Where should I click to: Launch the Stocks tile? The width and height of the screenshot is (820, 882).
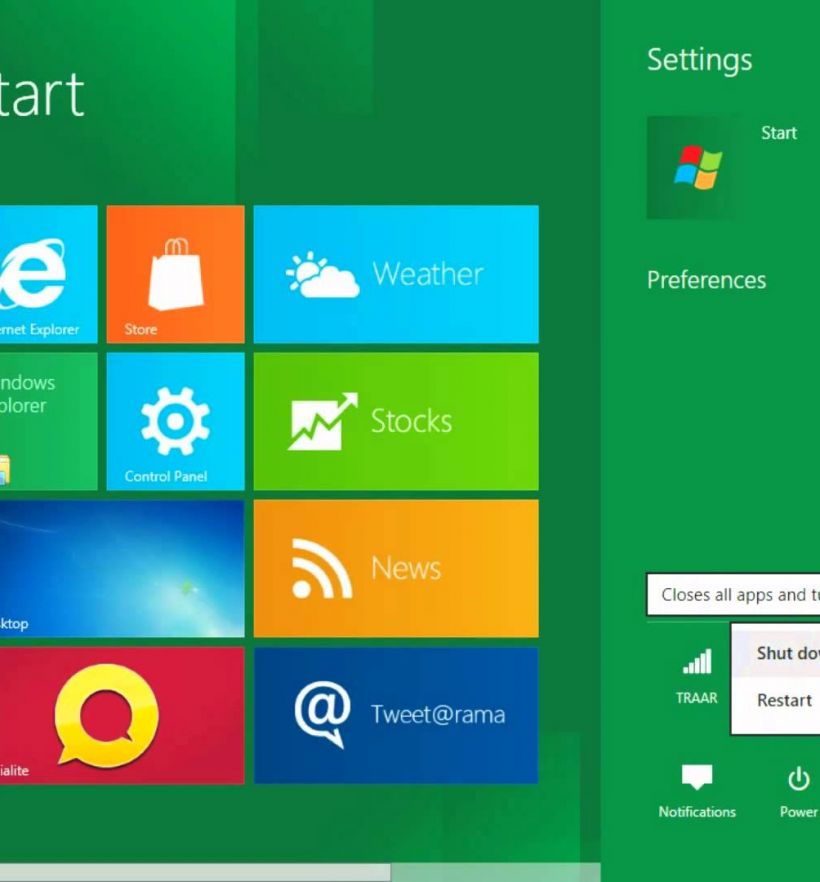pyautogui.click(x=396, y=421)
